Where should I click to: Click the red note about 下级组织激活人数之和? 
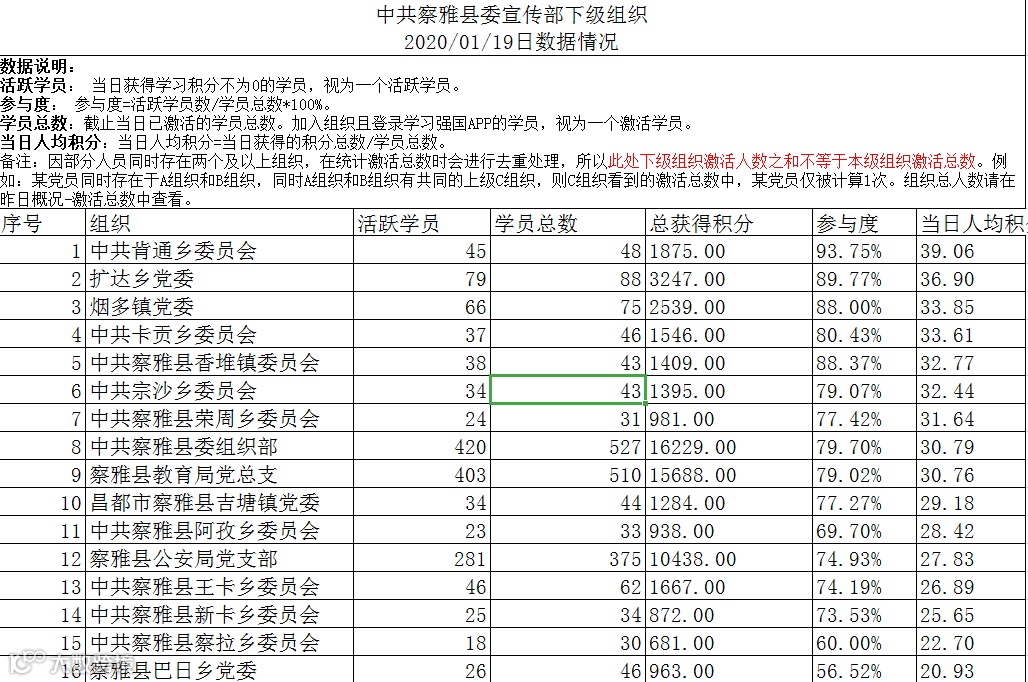pos(792,161)
